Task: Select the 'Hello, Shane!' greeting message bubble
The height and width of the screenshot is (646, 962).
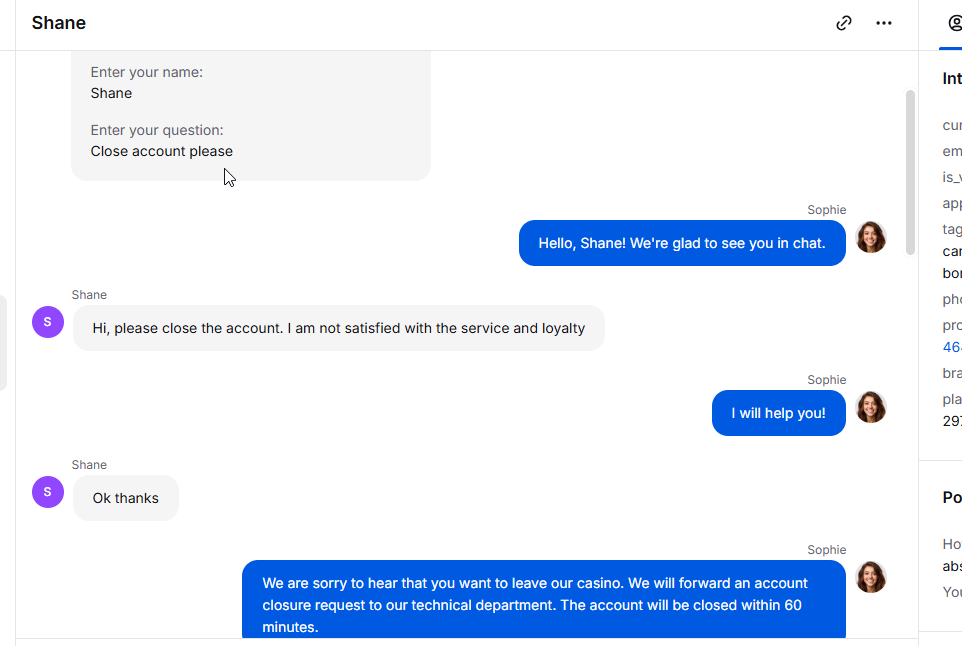Action: (682, 243)
